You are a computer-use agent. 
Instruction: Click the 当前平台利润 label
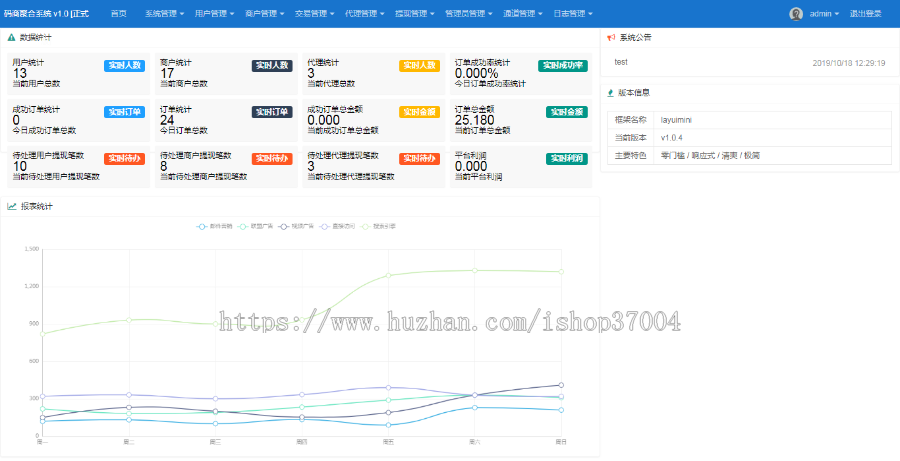coord(479,177)
